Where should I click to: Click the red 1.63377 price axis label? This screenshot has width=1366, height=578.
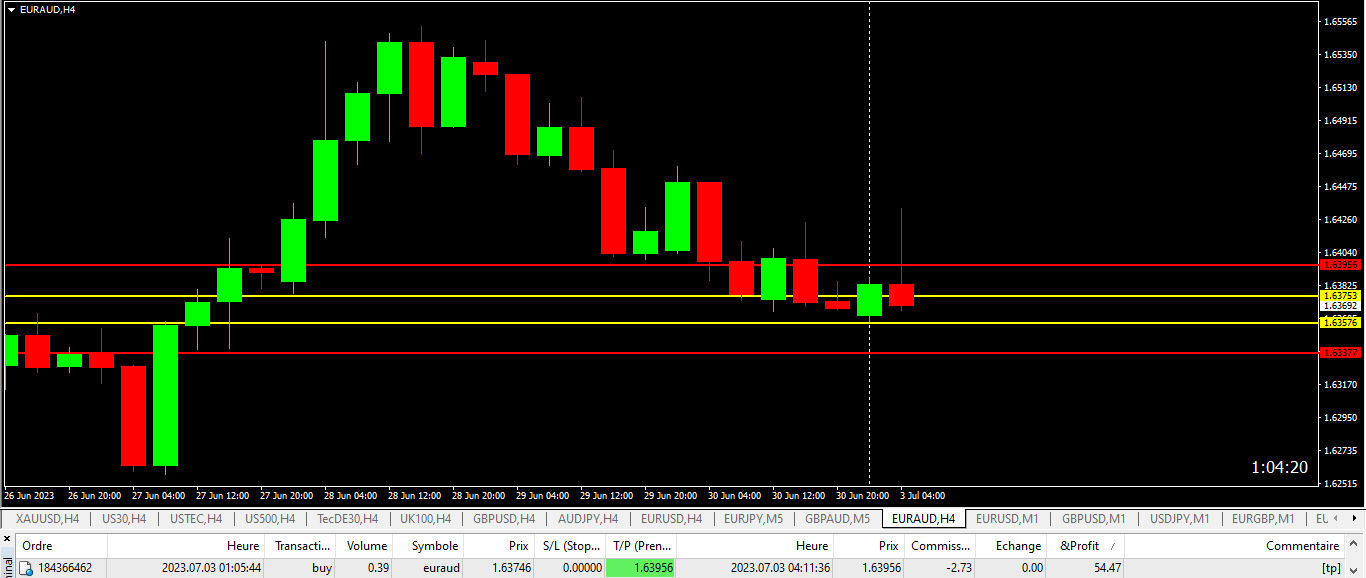1340,352
